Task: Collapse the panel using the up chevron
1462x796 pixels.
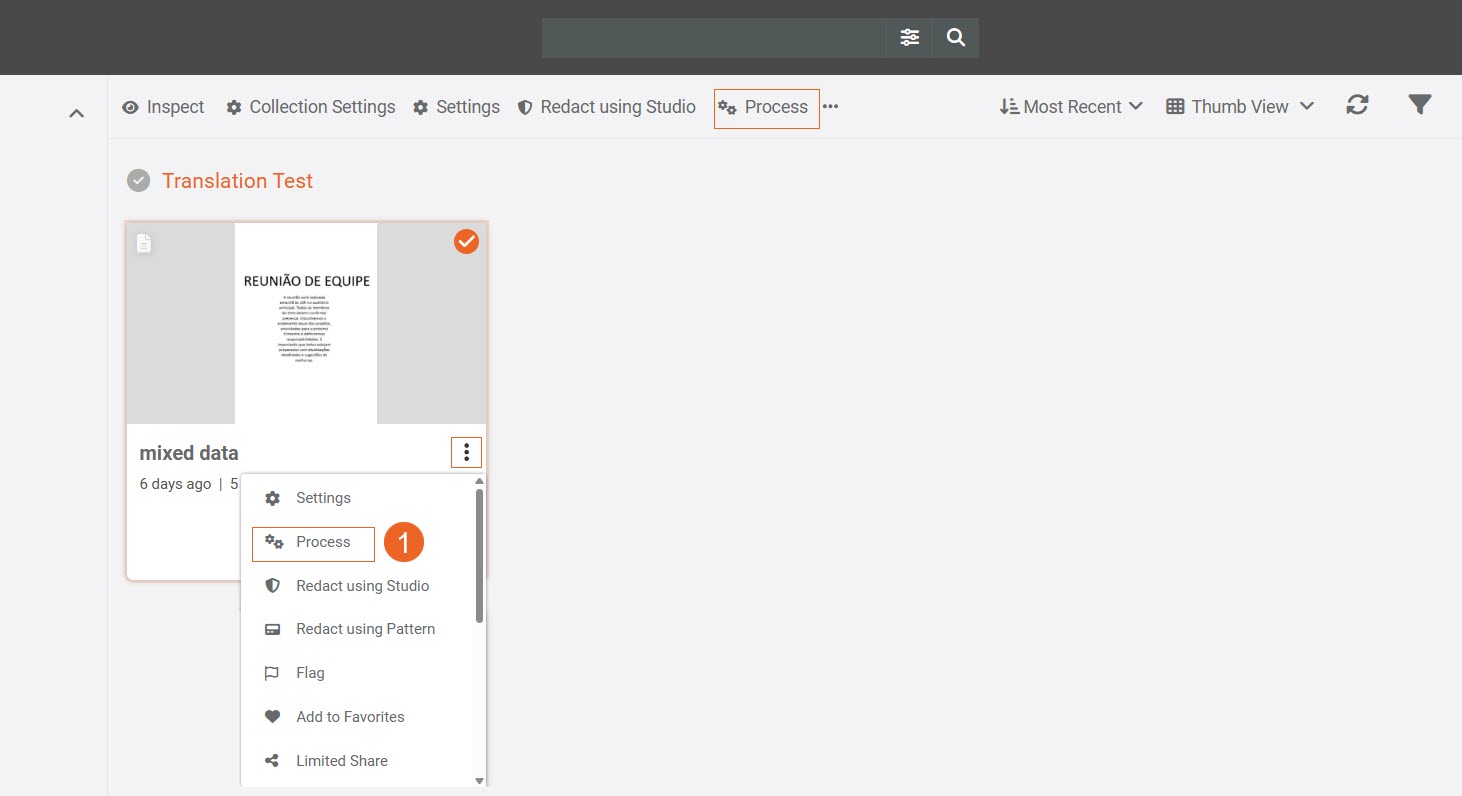Action: click(76, 114)
